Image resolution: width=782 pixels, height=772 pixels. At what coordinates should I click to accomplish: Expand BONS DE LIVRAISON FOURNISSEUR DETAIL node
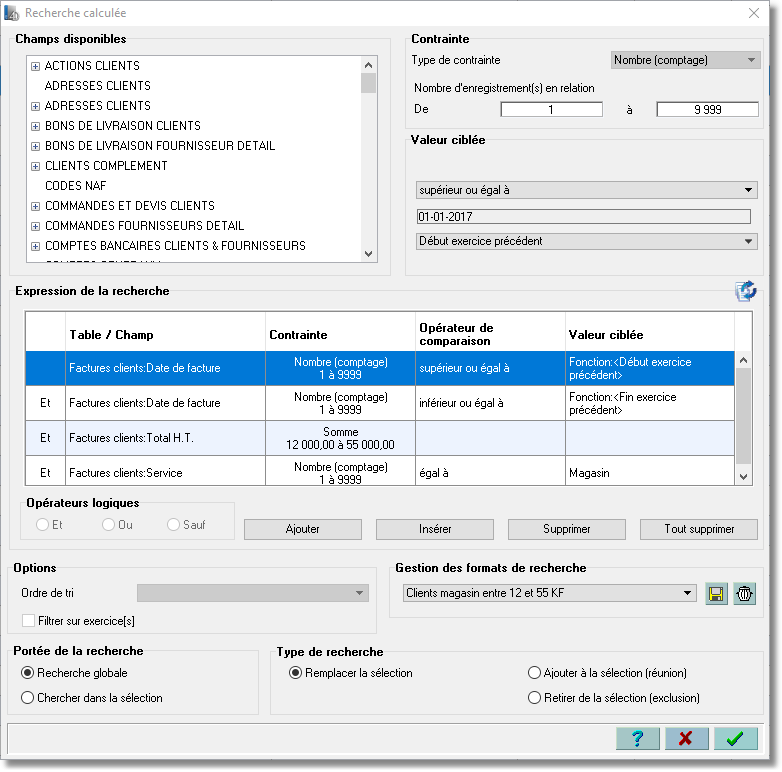coord(35,146)
